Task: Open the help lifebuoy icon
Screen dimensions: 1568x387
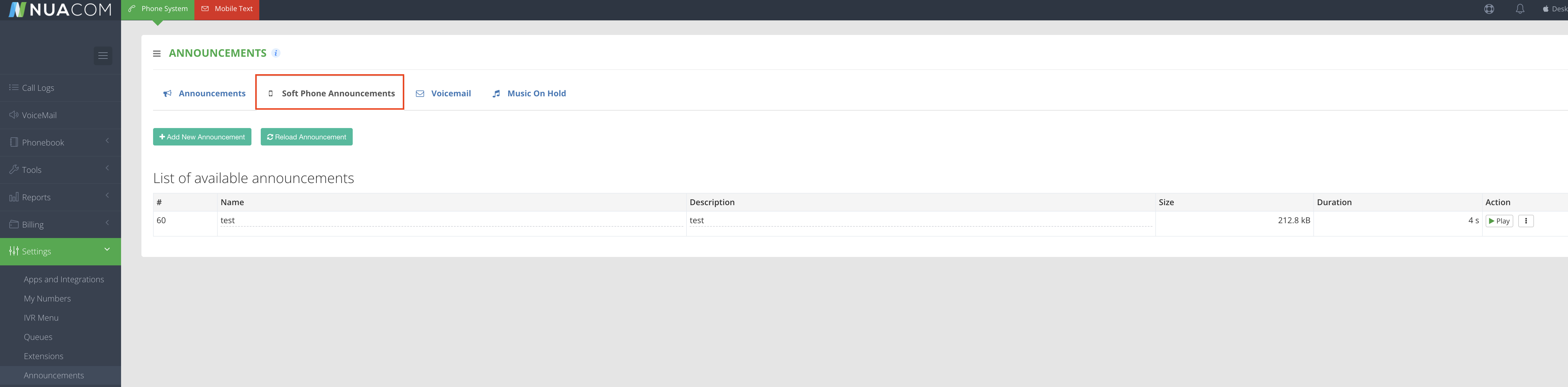Action: [1489, 9]
